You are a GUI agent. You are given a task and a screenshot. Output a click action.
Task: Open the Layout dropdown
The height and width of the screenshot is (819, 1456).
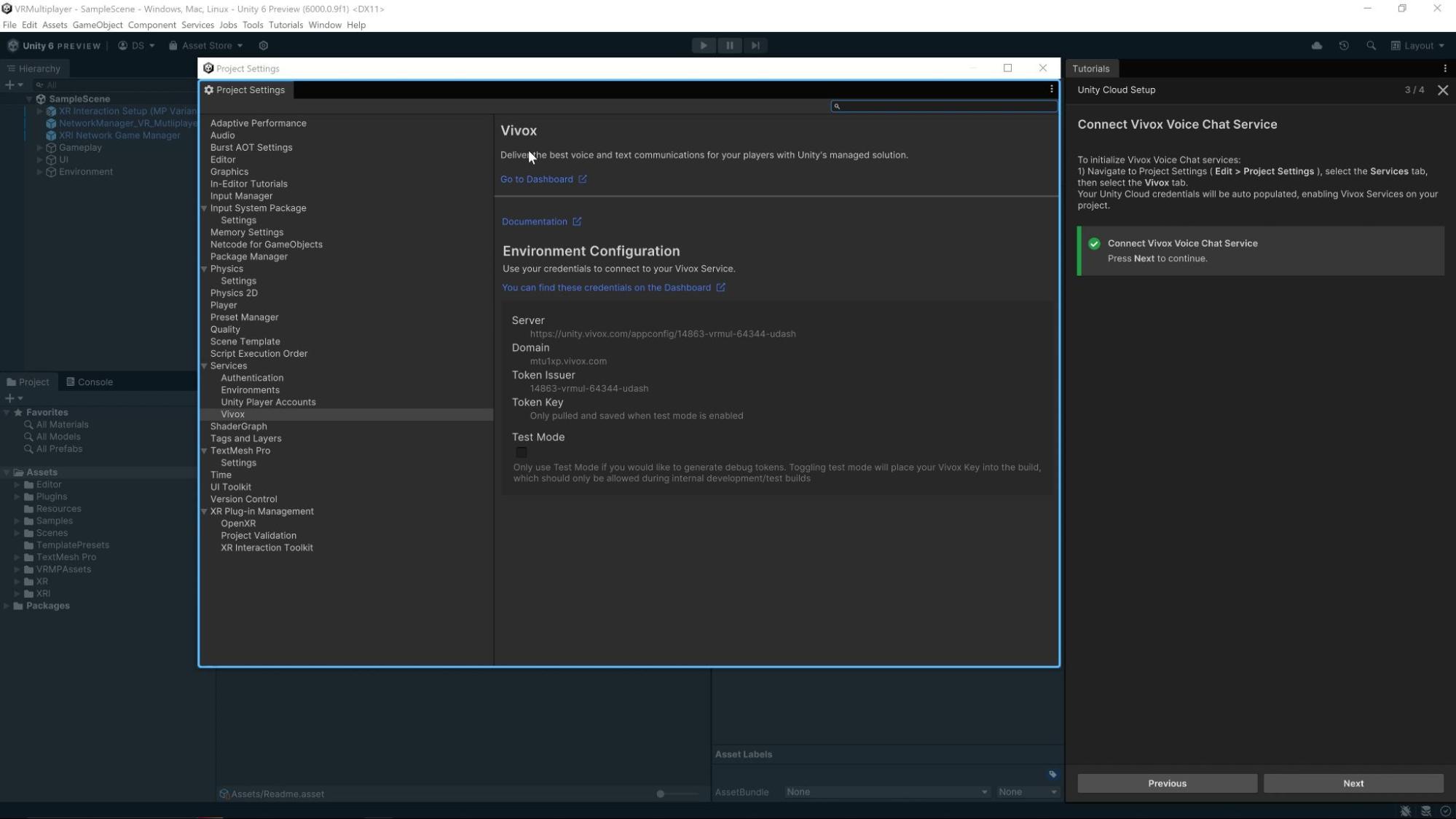pos(1417,45)
